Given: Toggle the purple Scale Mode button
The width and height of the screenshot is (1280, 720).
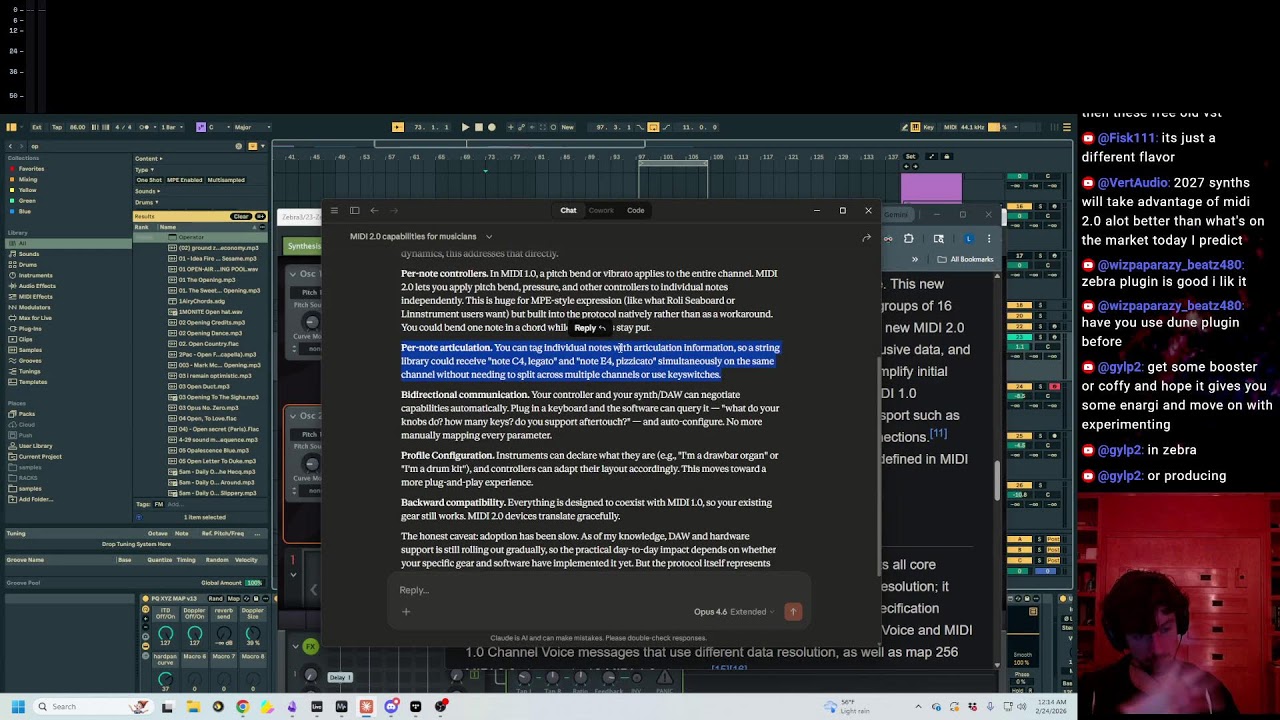Looking at the screenshot, I should pos(200,127).
